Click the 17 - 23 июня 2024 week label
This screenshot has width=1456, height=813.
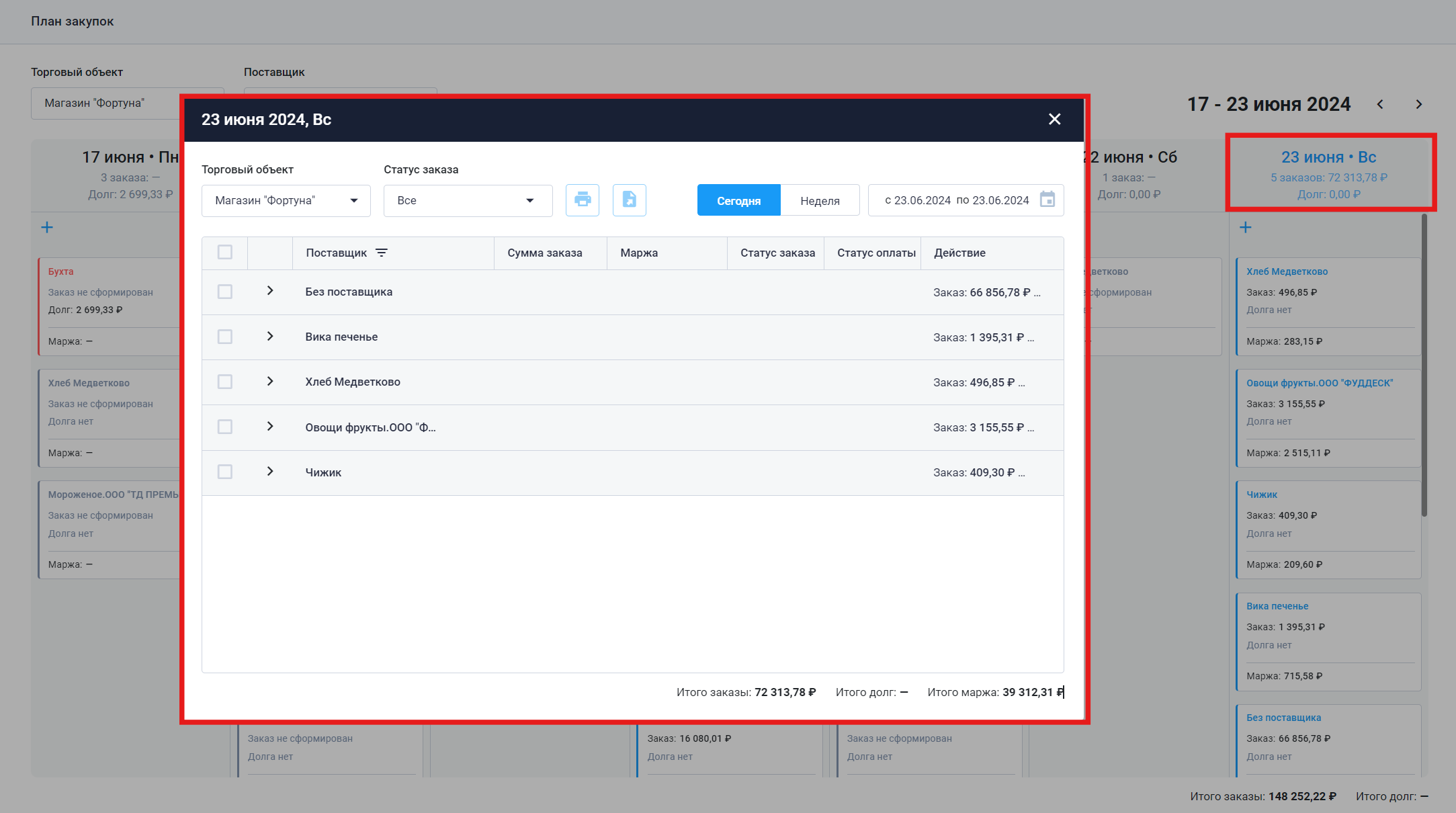tap(1269, 104)
